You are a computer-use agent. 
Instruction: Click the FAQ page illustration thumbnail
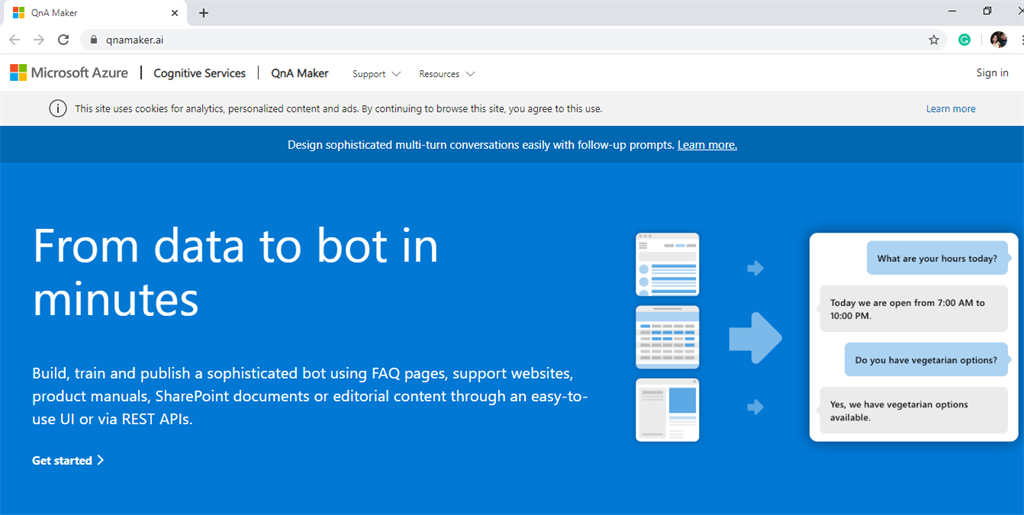pos(667,264)
